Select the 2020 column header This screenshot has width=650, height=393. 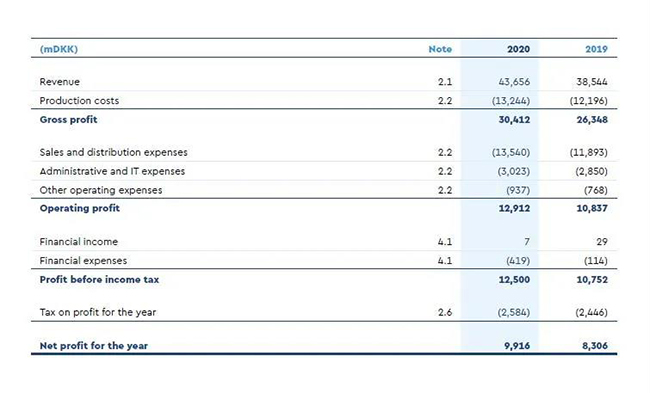click(x=518, y=49)
